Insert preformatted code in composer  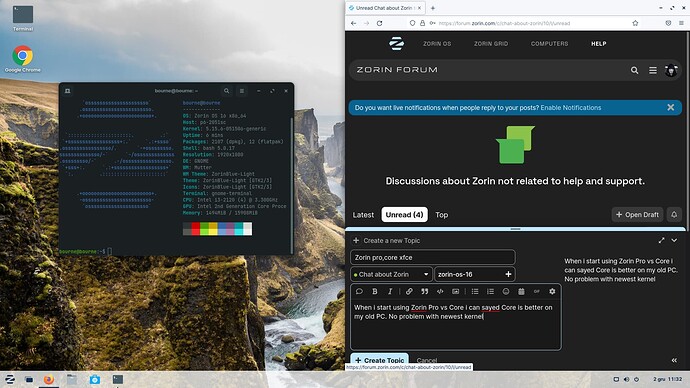[x=440, y=291]
